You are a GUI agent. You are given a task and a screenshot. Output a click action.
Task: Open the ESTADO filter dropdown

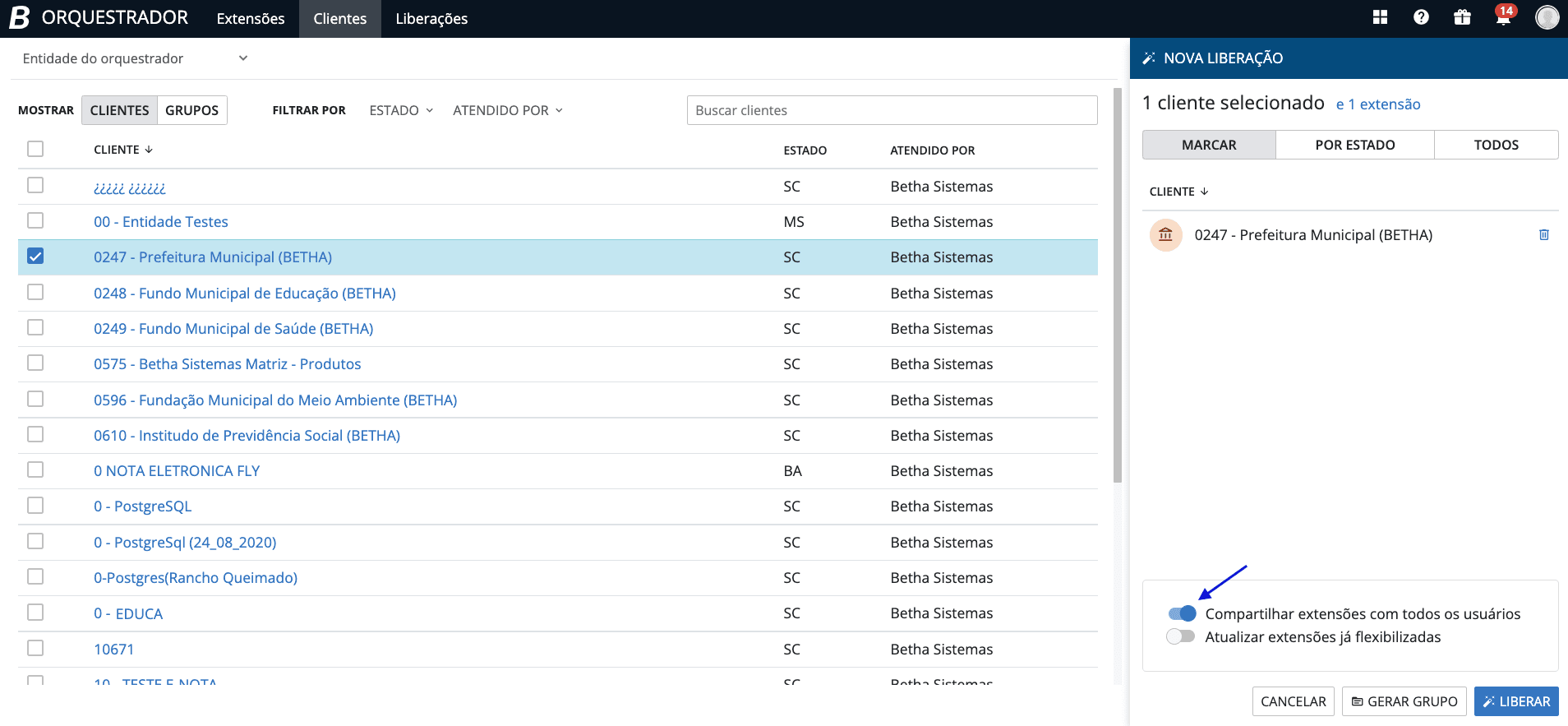click(401, 110)
